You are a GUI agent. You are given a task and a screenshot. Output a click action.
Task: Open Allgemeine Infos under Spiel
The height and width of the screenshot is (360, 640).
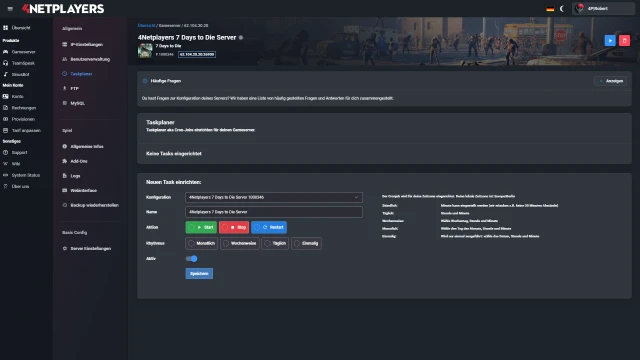[x=83, y=147]
